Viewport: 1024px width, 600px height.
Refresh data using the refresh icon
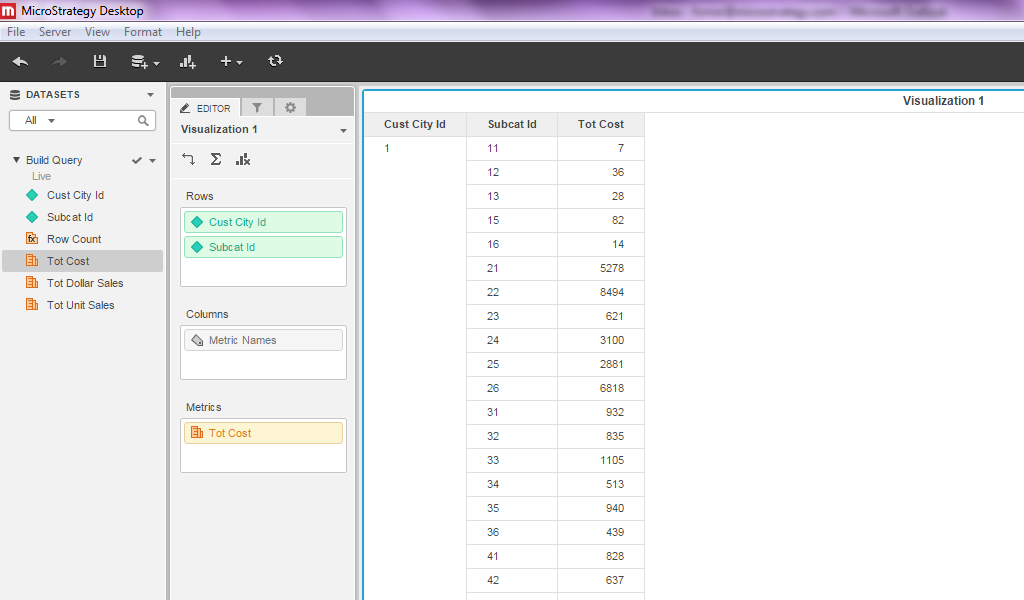pyautogui.click(x=275, y=62)
